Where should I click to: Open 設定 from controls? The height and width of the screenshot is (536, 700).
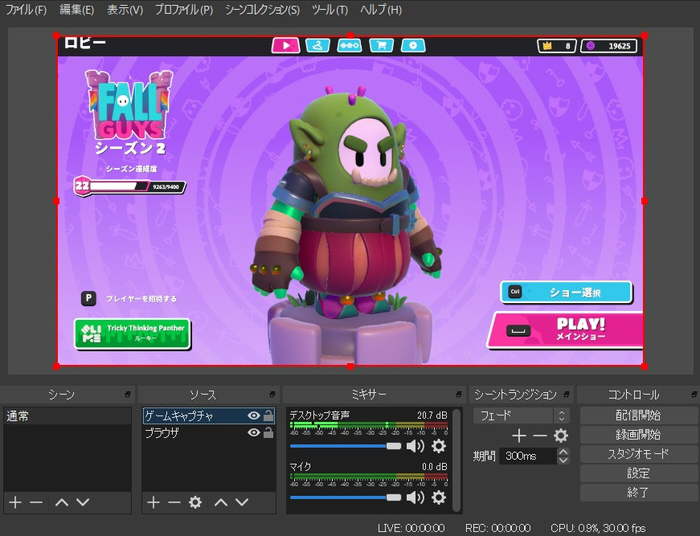click(x=638, y=474)
